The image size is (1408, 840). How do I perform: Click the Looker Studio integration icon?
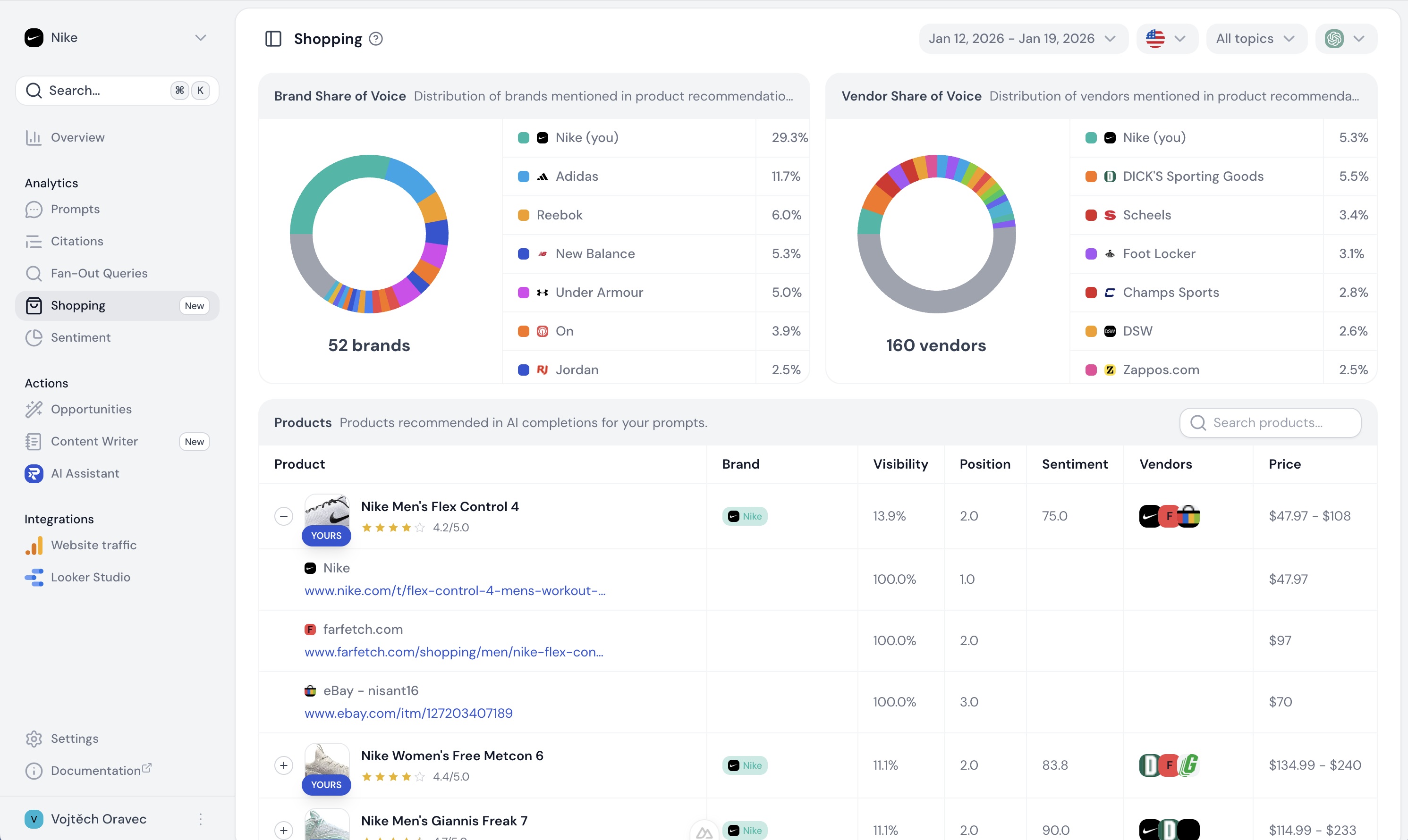34,577
